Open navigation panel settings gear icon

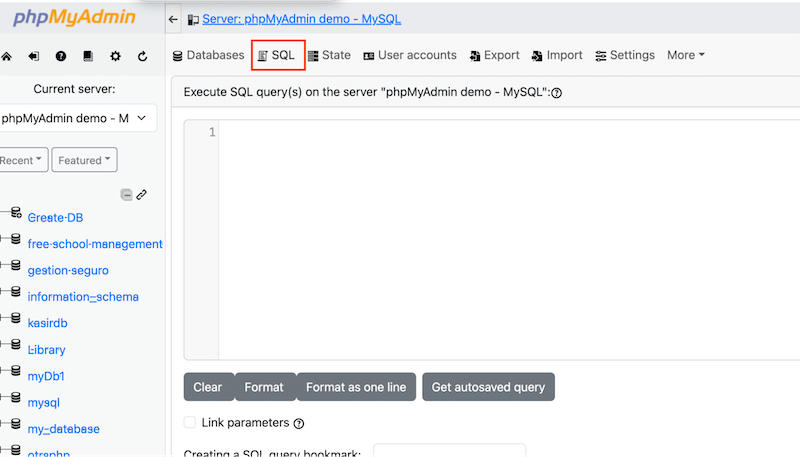pyautogui.click(x=115, y=56)
